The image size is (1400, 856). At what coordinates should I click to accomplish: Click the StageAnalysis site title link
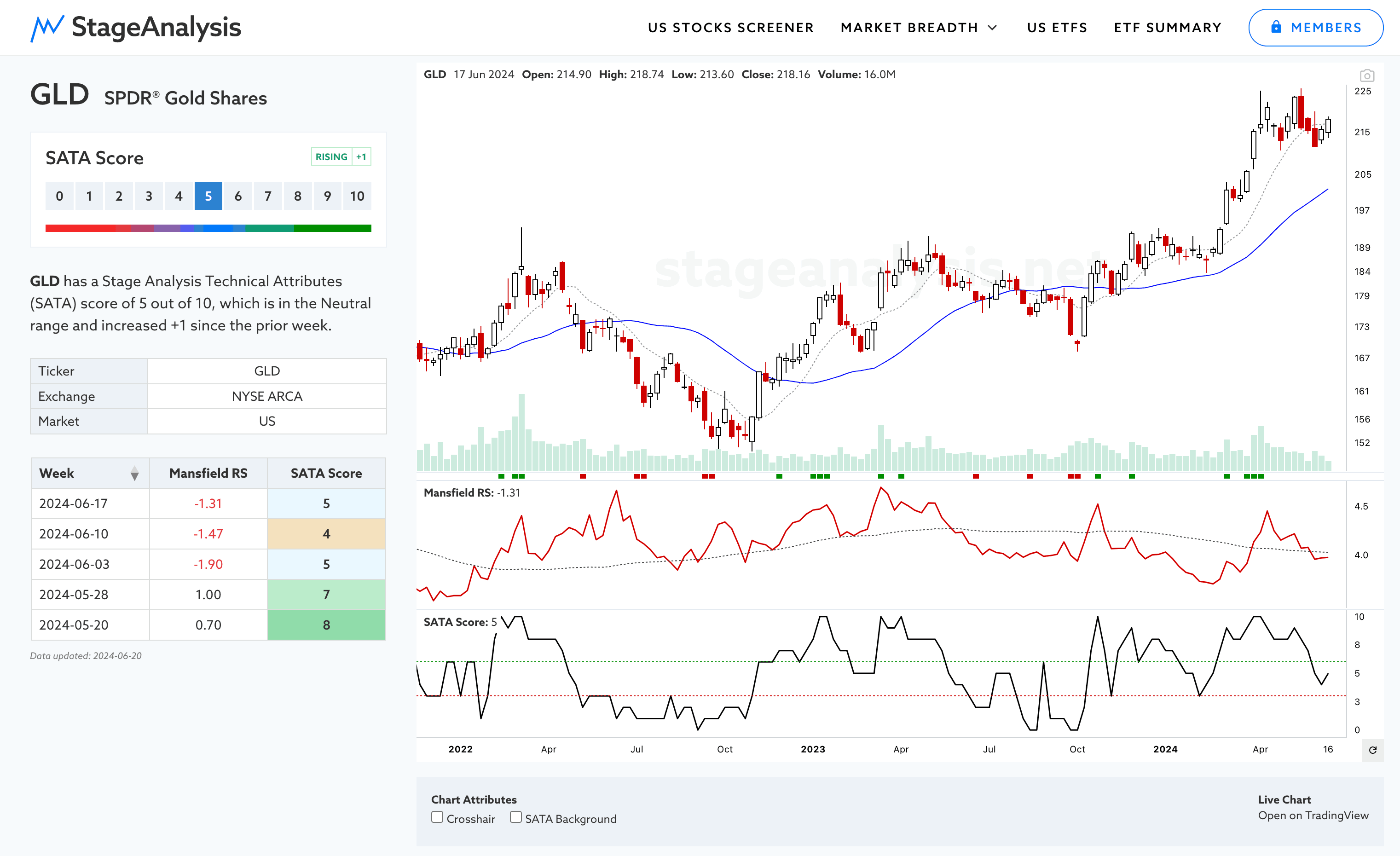156,27
